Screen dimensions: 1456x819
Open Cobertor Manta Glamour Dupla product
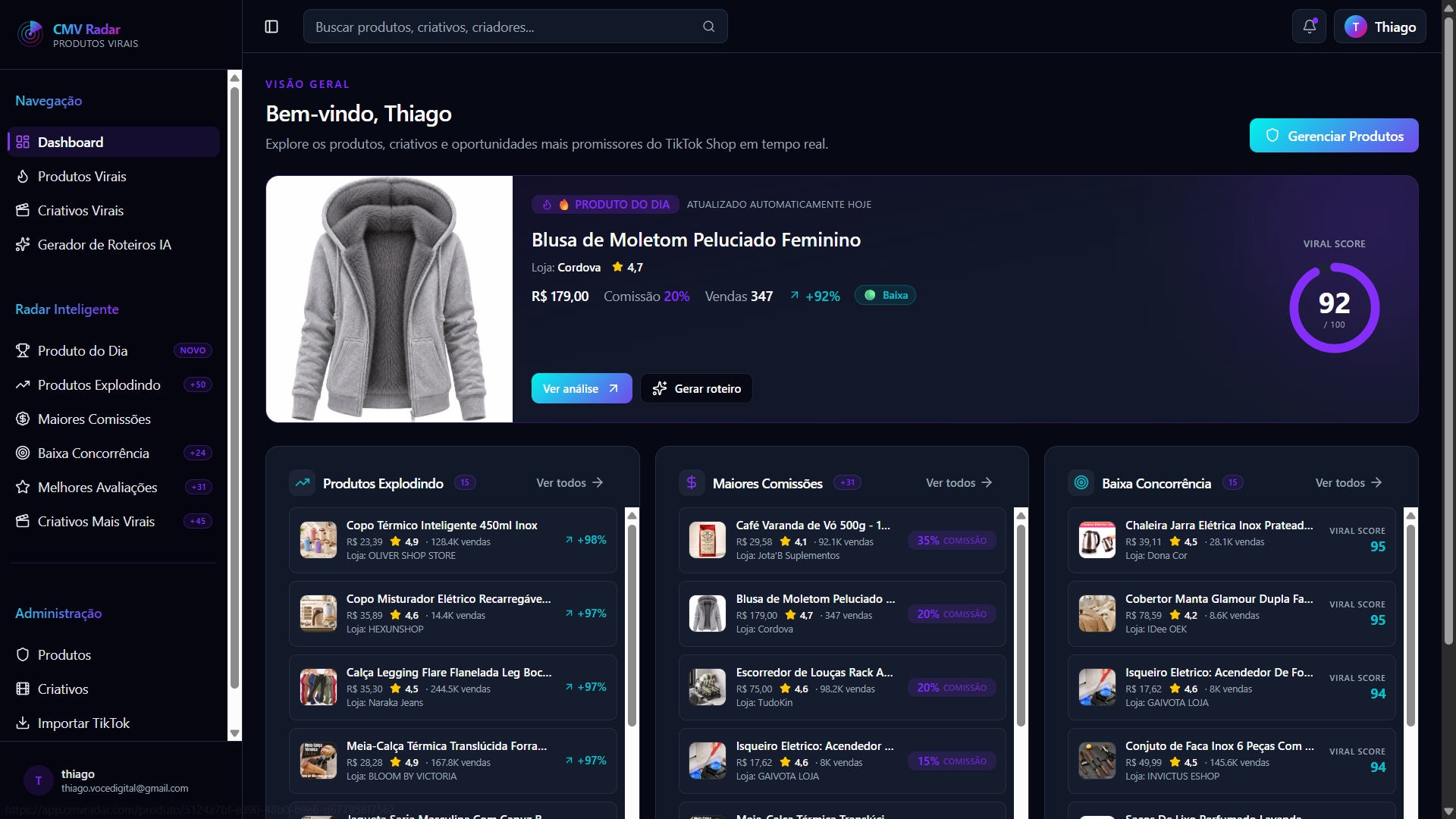pos(1232,613)
